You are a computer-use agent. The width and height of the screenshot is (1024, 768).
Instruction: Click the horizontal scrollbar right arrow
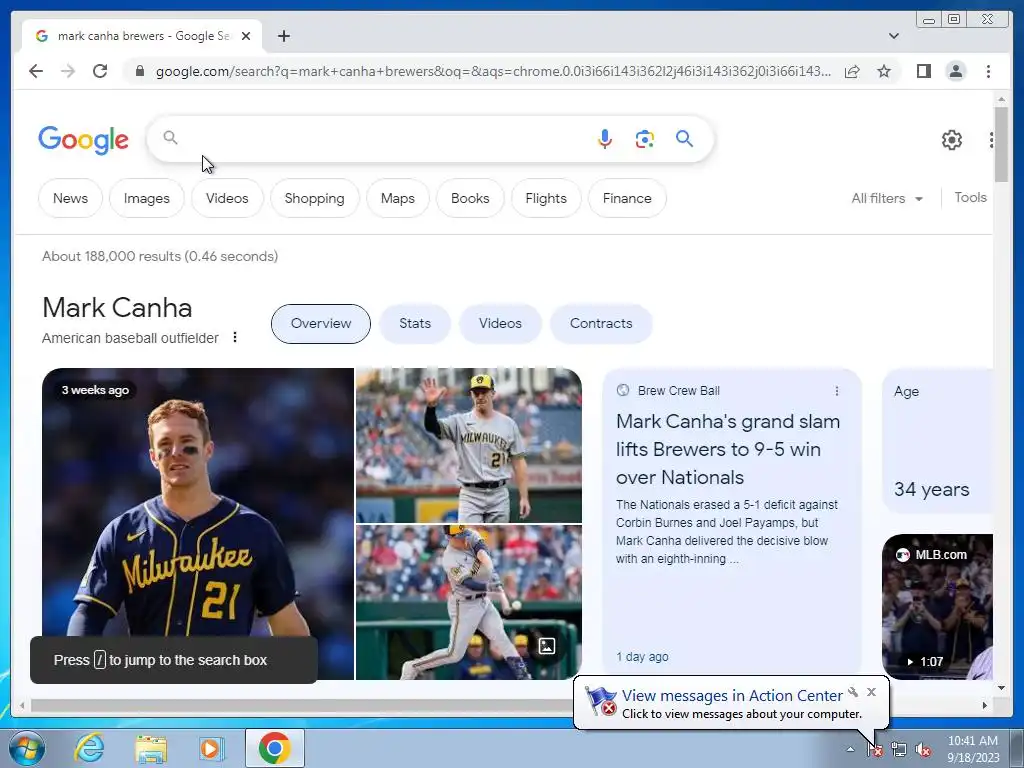985,705
